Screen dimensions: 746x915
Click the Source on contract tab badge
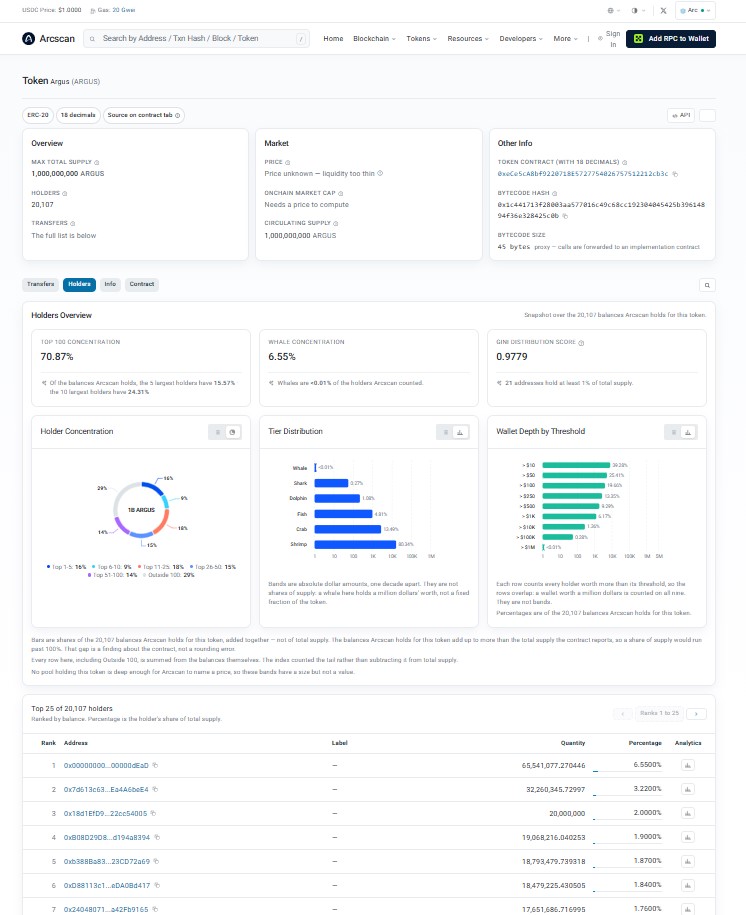coord(144,116)
